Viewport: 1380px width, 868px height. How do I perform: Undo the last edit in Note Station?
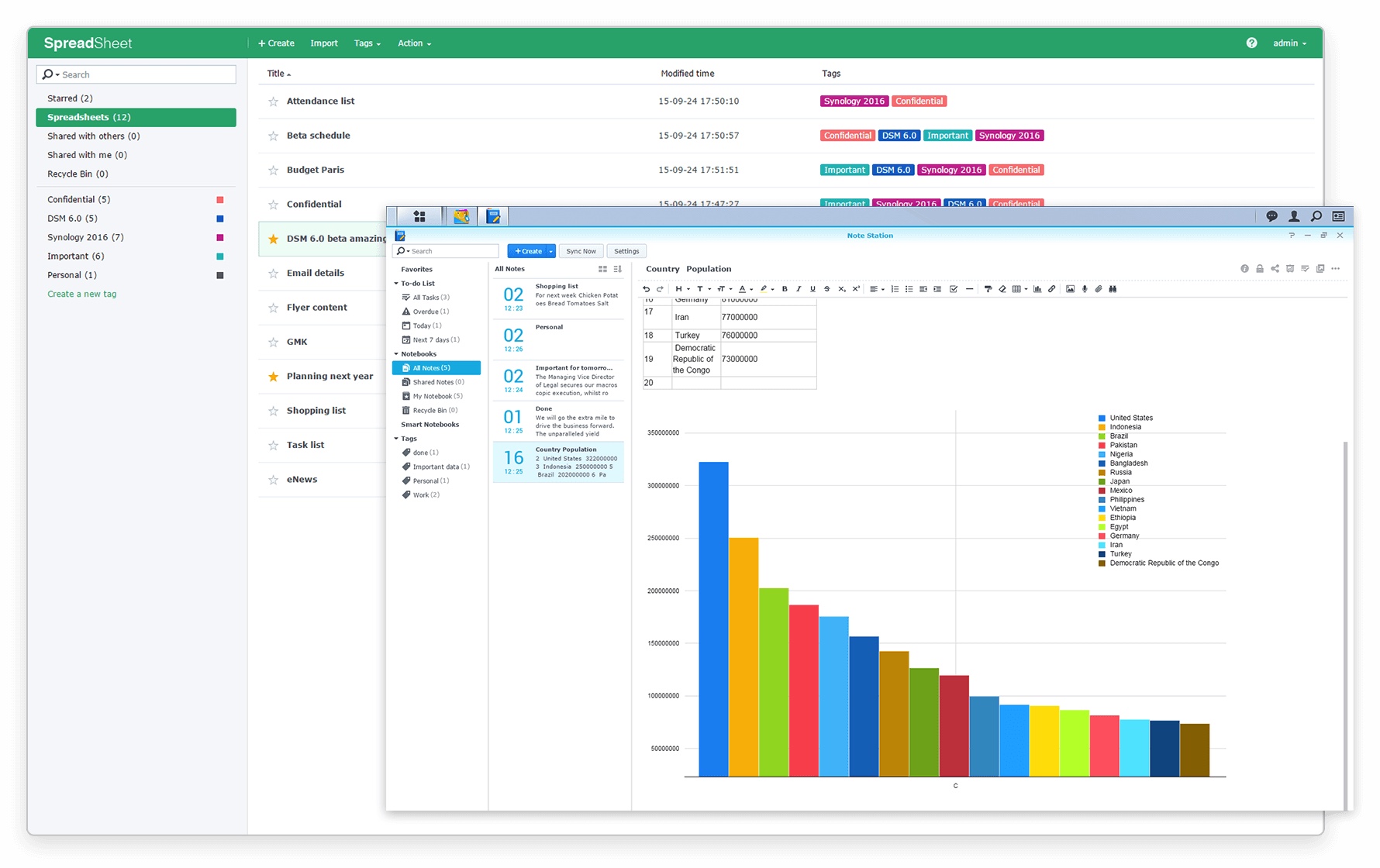tap(646, 289)
